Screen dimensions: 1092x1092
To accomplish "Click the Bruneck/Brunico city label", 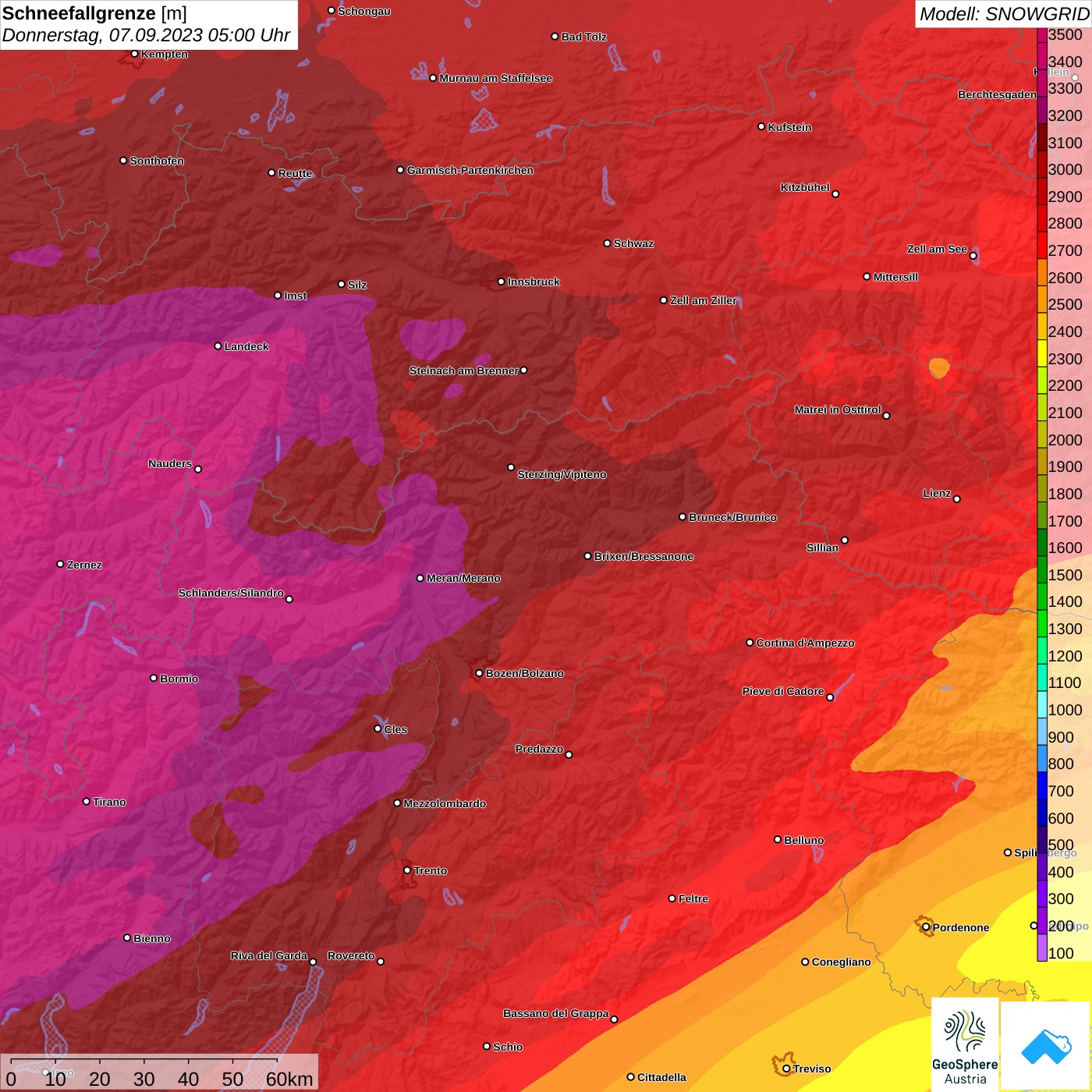I will click(x=732, y=517).
